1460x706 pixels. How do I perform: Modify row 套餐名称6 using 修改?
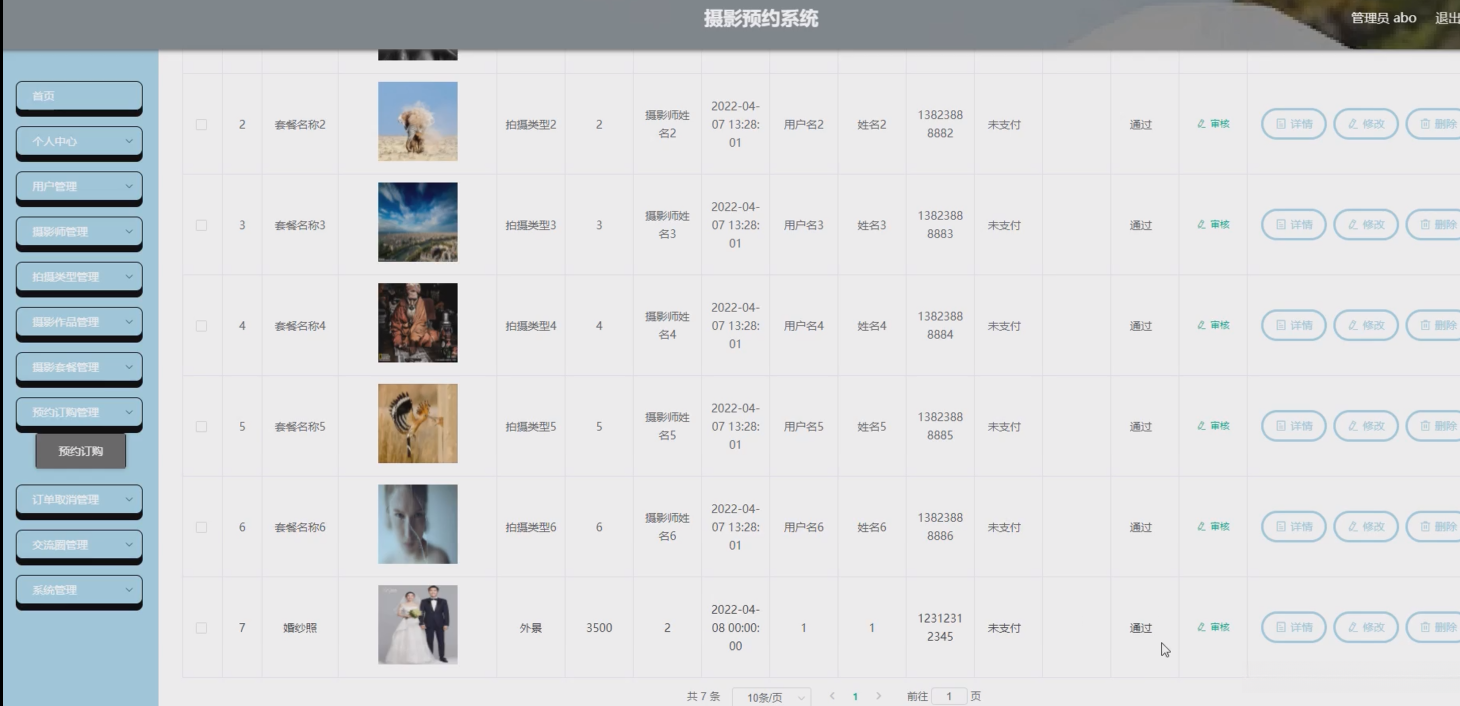point(1366,526)
